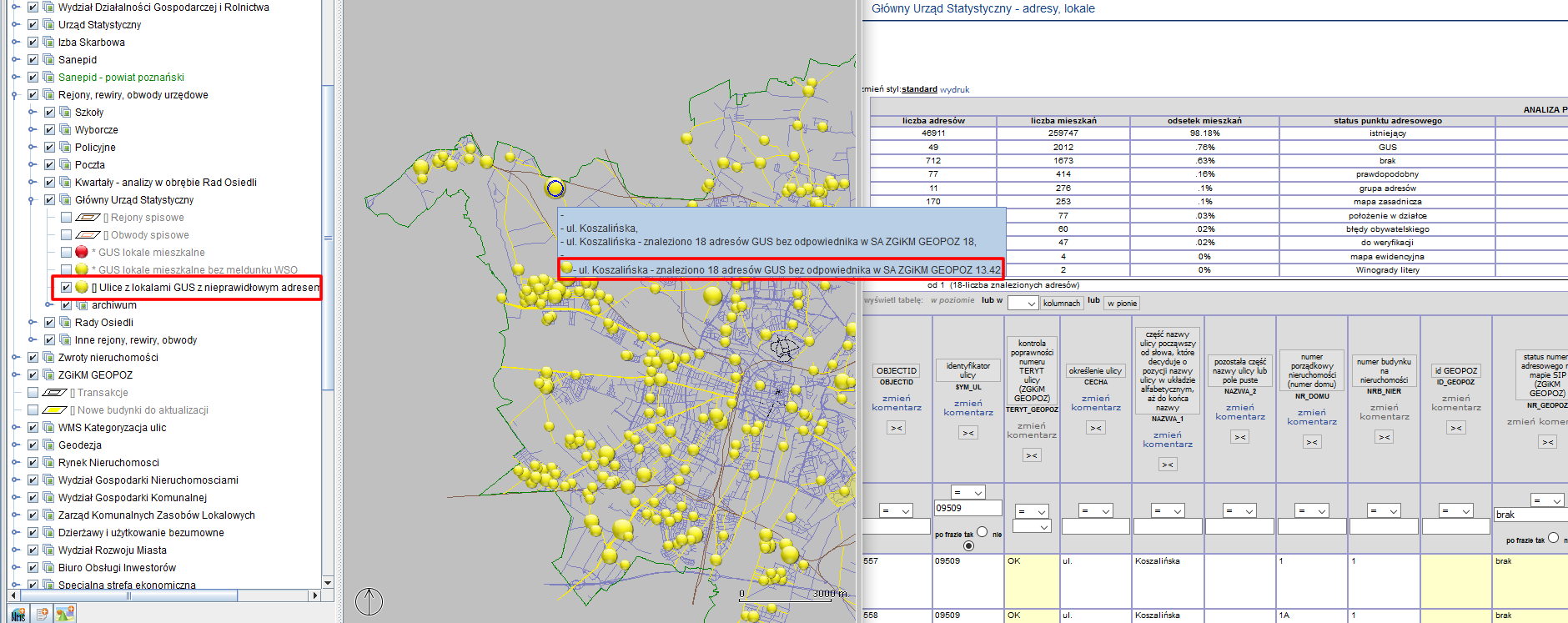
Task: Click red symbol of GUS lokale mieszkalne
Action: coord(82,252)
